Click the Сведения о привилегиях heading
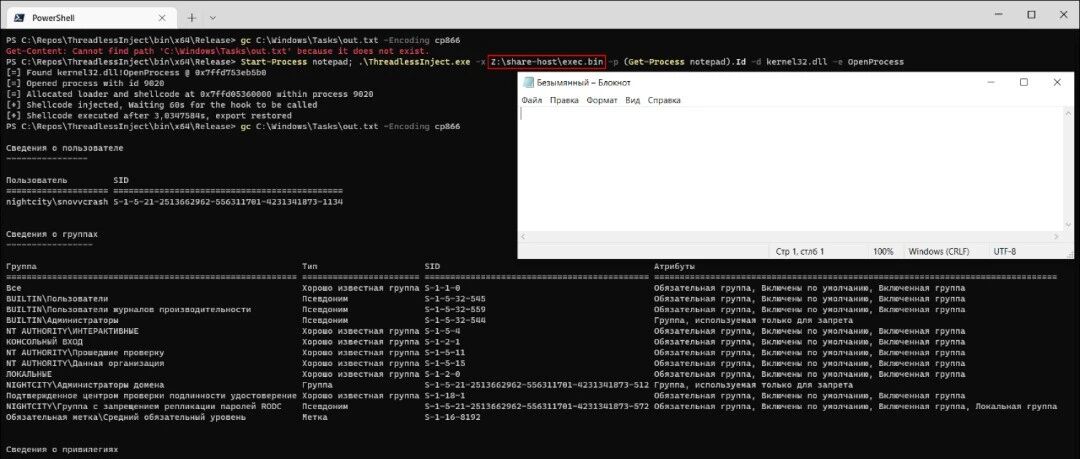Viewport: 1080px width, 459px height. click(62, 449)
